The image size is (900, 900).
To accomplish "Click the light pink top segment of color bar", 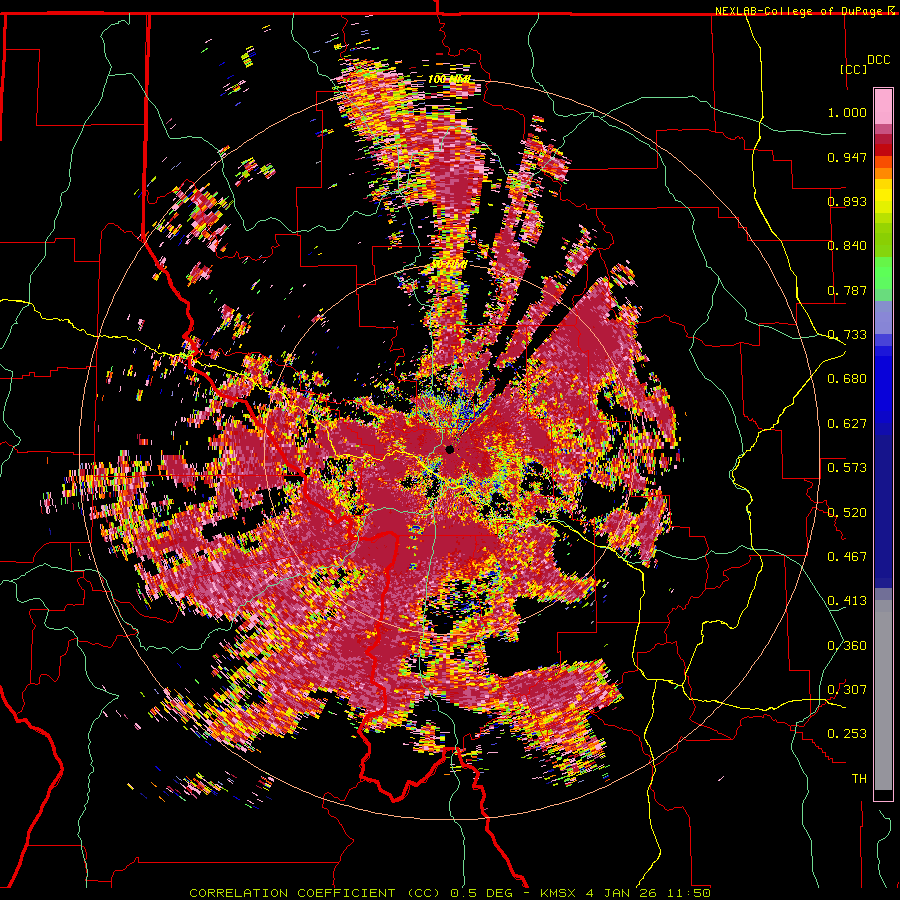I will (883, 106).
